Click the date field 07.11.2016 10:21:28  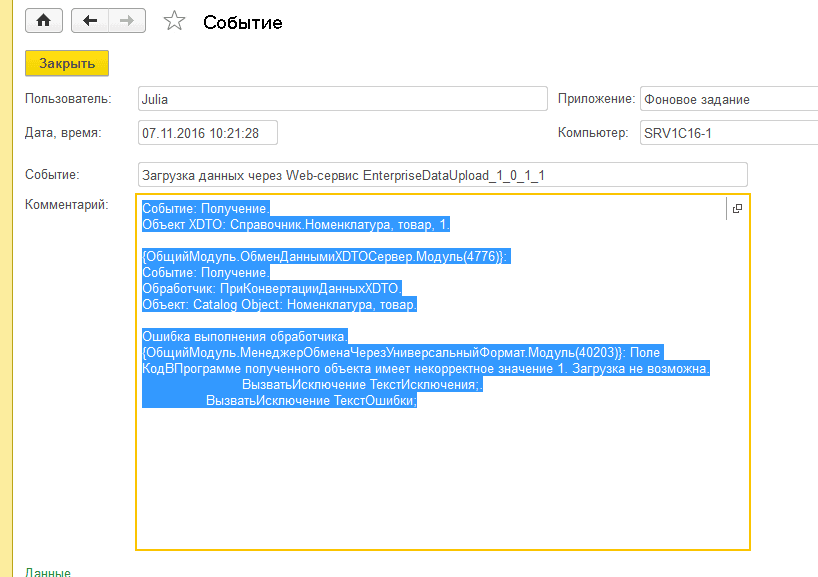tap(207, 132)
